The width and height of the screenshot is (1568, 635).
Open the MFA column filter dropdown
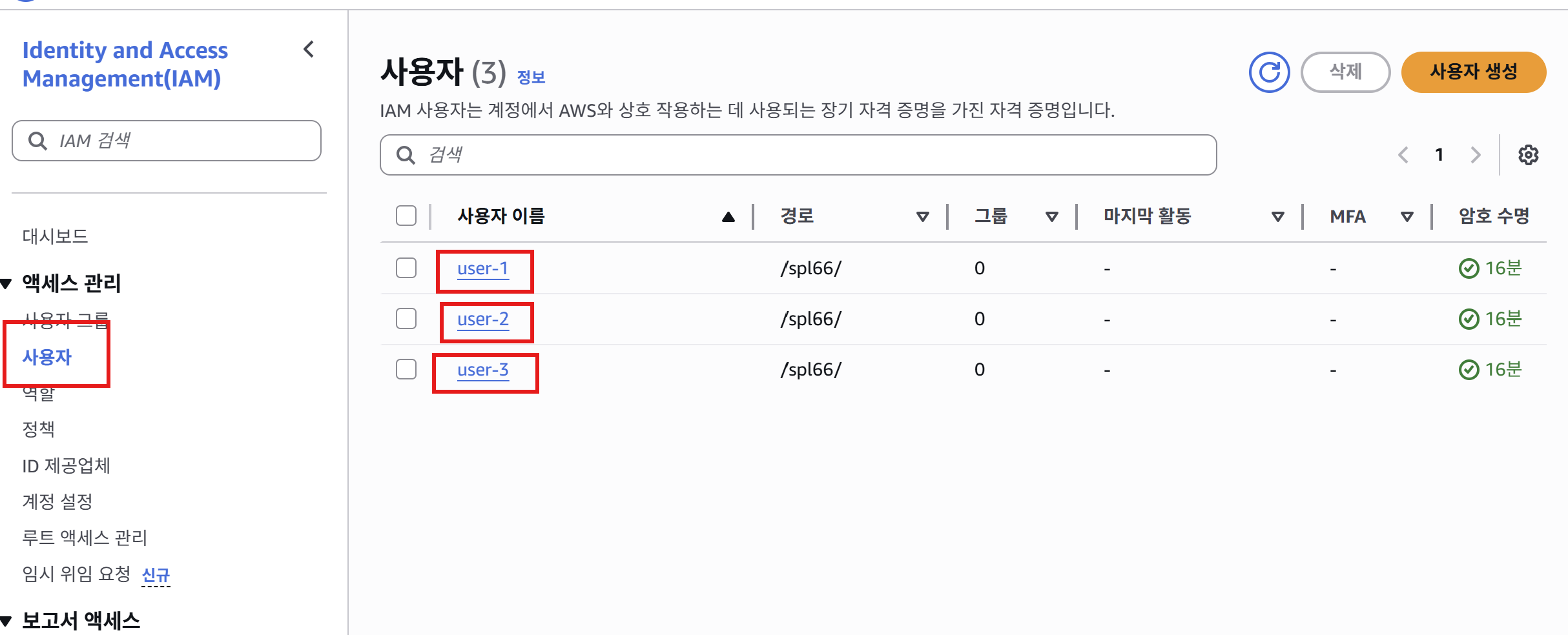(x=1407, y=216)
